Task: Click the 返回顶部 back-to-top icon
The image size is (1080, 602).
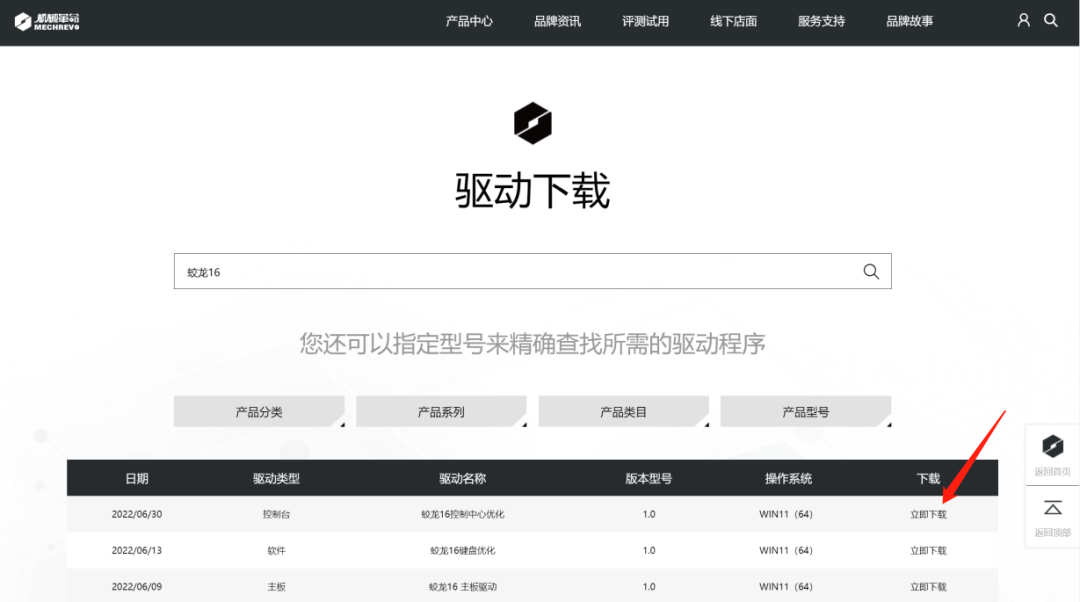Action: tap(1052, 507)
